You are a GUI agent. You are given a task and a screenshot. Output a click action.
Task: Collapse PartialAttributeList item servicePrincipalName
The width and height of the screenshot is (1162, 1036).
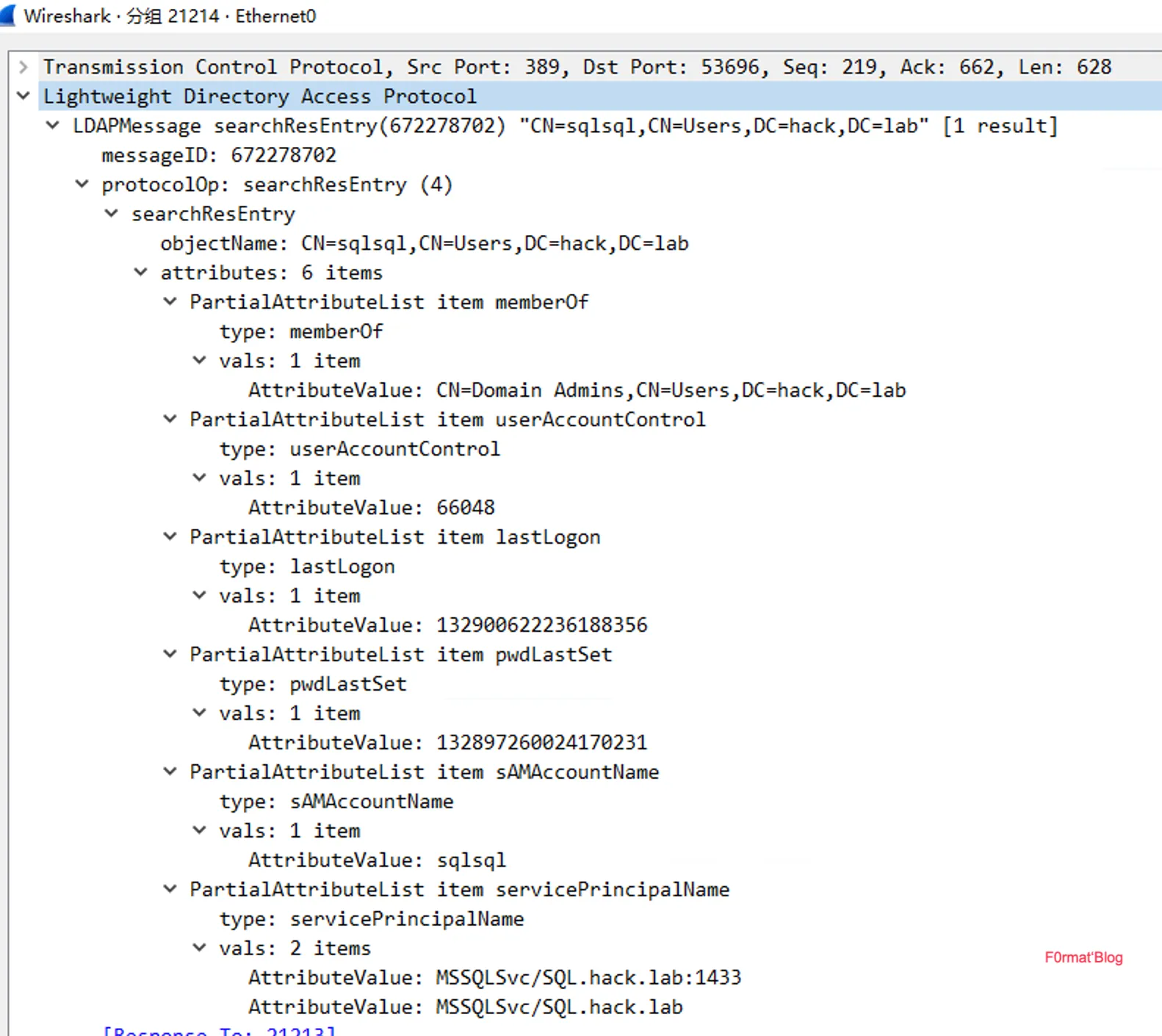tap(170, 890)
